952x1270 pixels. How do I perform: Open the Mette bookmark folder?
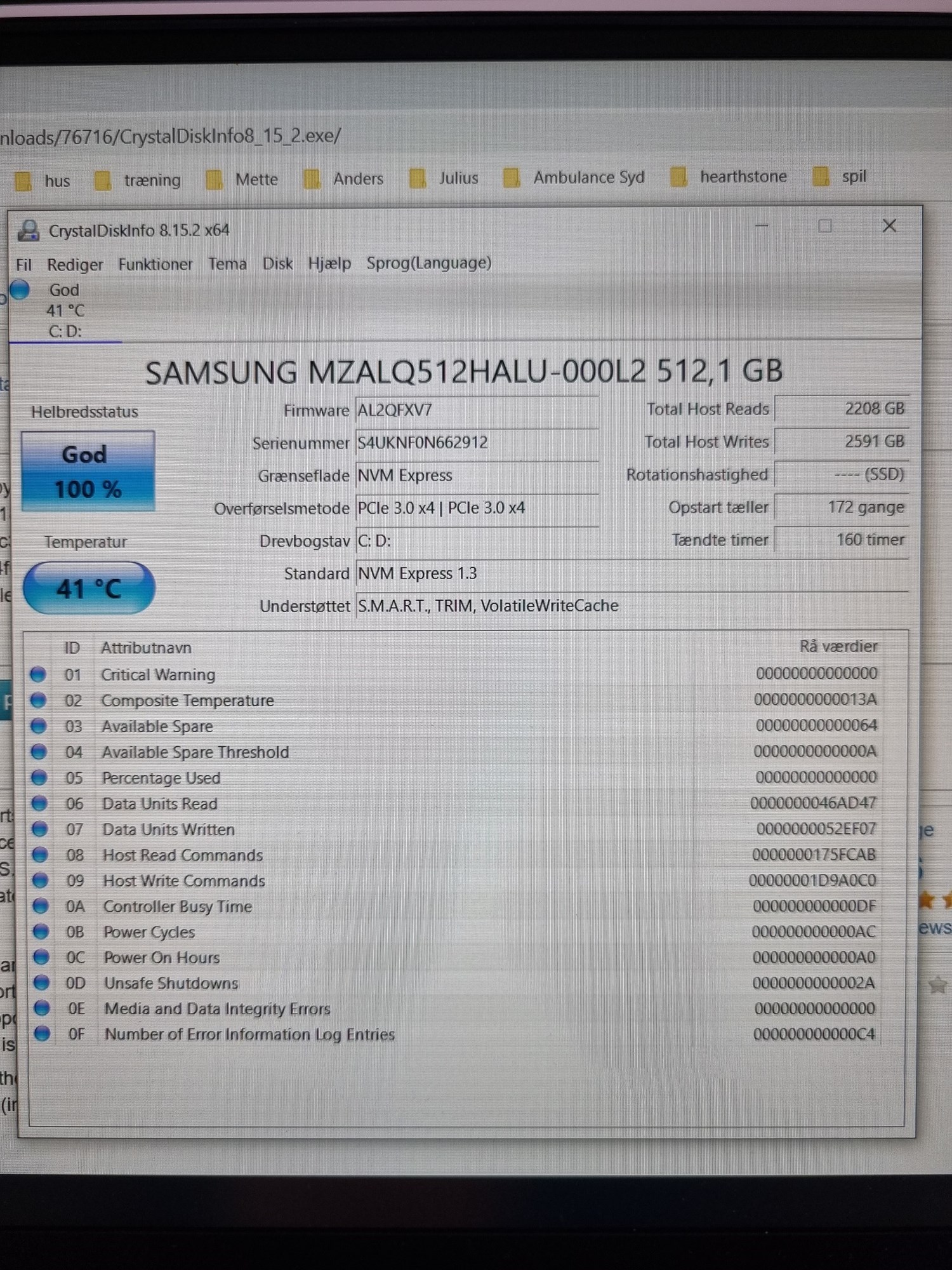click(x=242, y=180)
